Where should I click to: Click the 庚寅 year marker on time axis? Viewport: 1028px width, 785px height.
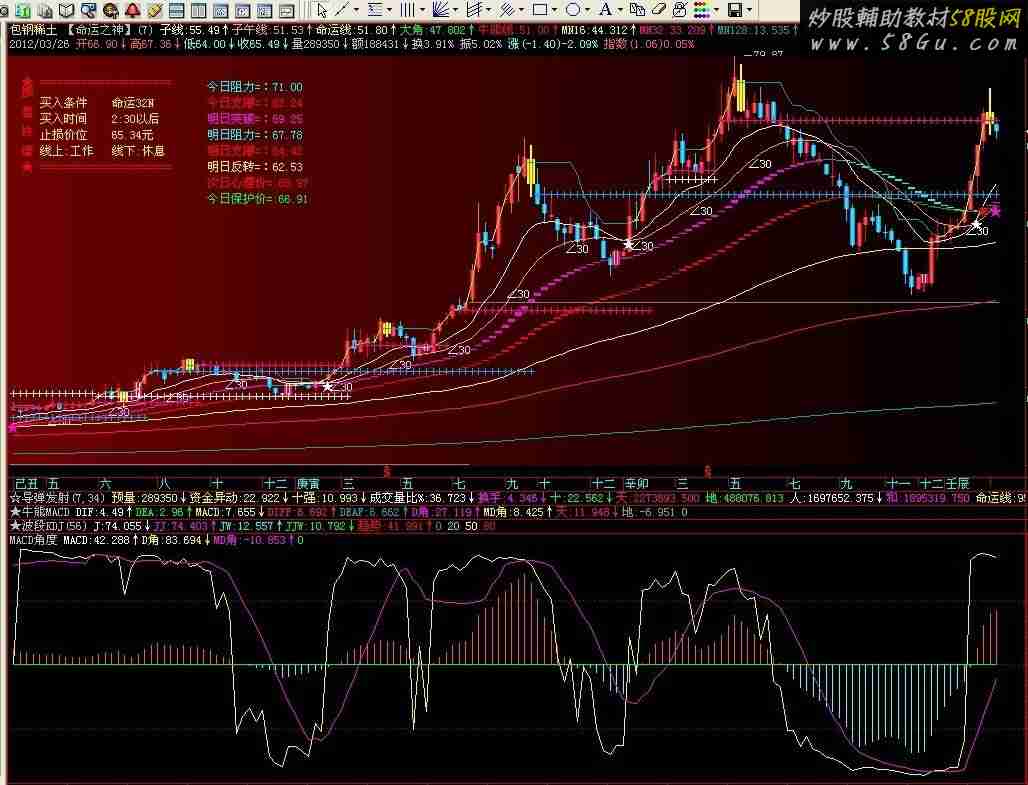click(x=308, y=484)
